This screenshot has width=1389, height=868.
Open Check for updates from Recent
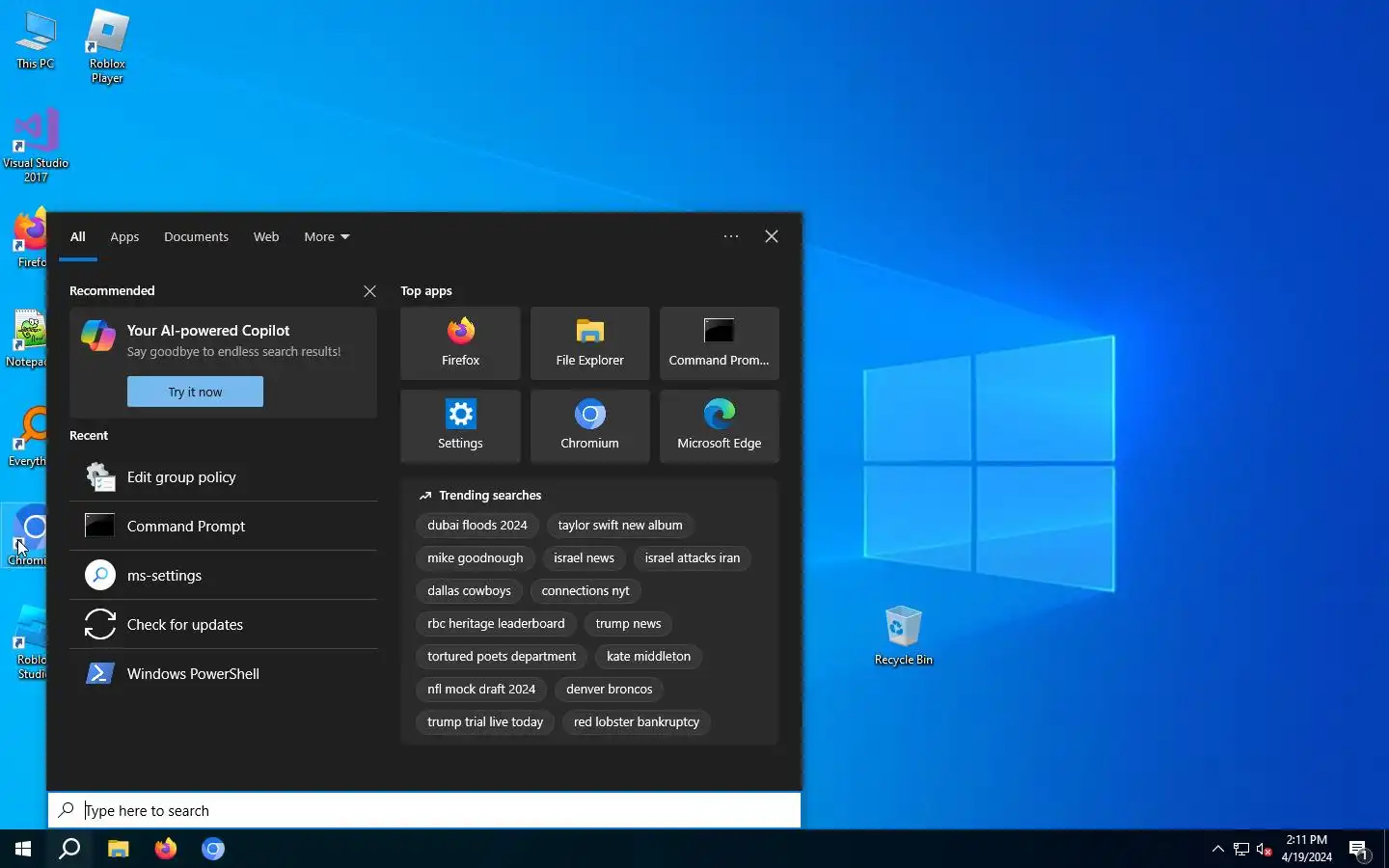point(223,624)
